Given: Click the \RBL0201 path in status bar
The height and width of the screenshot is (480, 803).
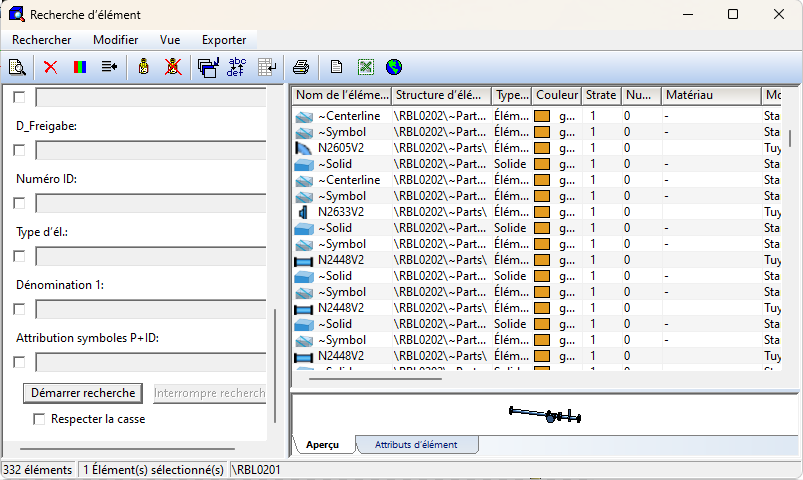Looking at the screenshot, I should 257,470.
